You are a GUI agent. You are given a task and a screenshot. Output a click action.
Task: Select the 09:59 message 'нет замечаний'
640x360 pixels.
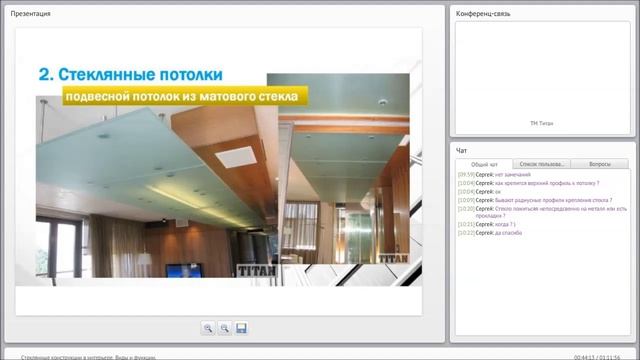[x=494, y=174]
